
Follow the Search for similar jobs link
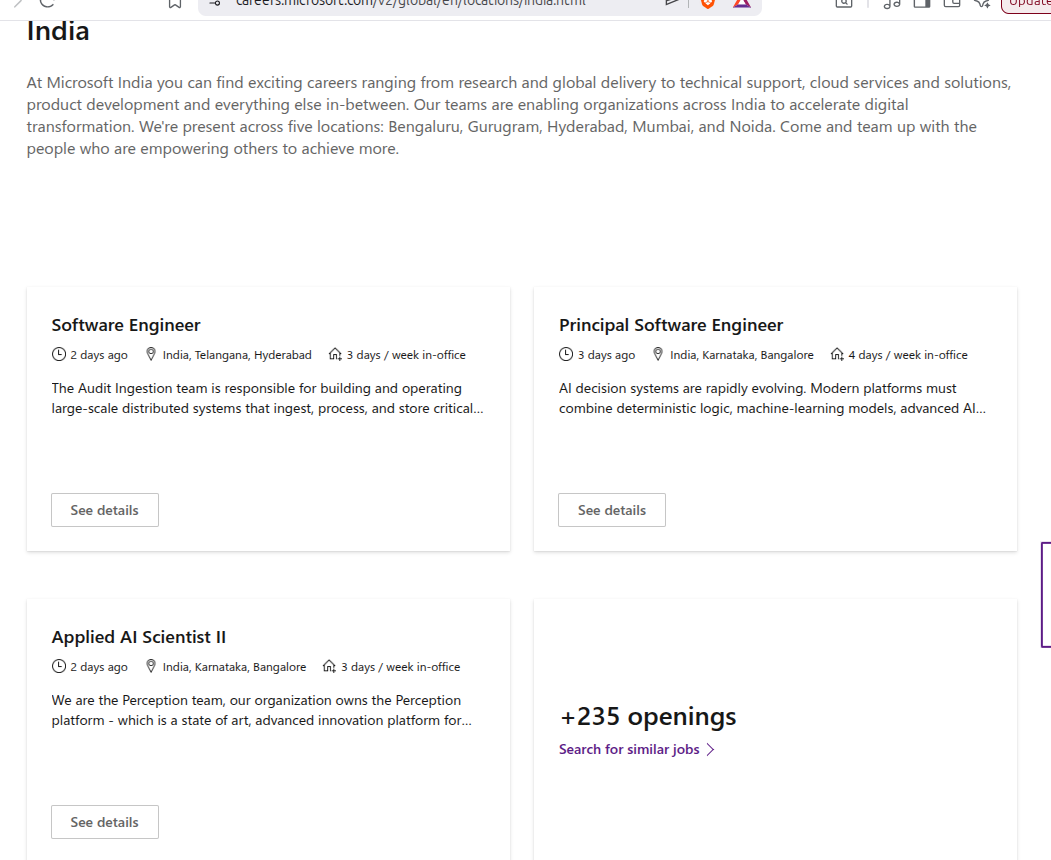(629, 749)
